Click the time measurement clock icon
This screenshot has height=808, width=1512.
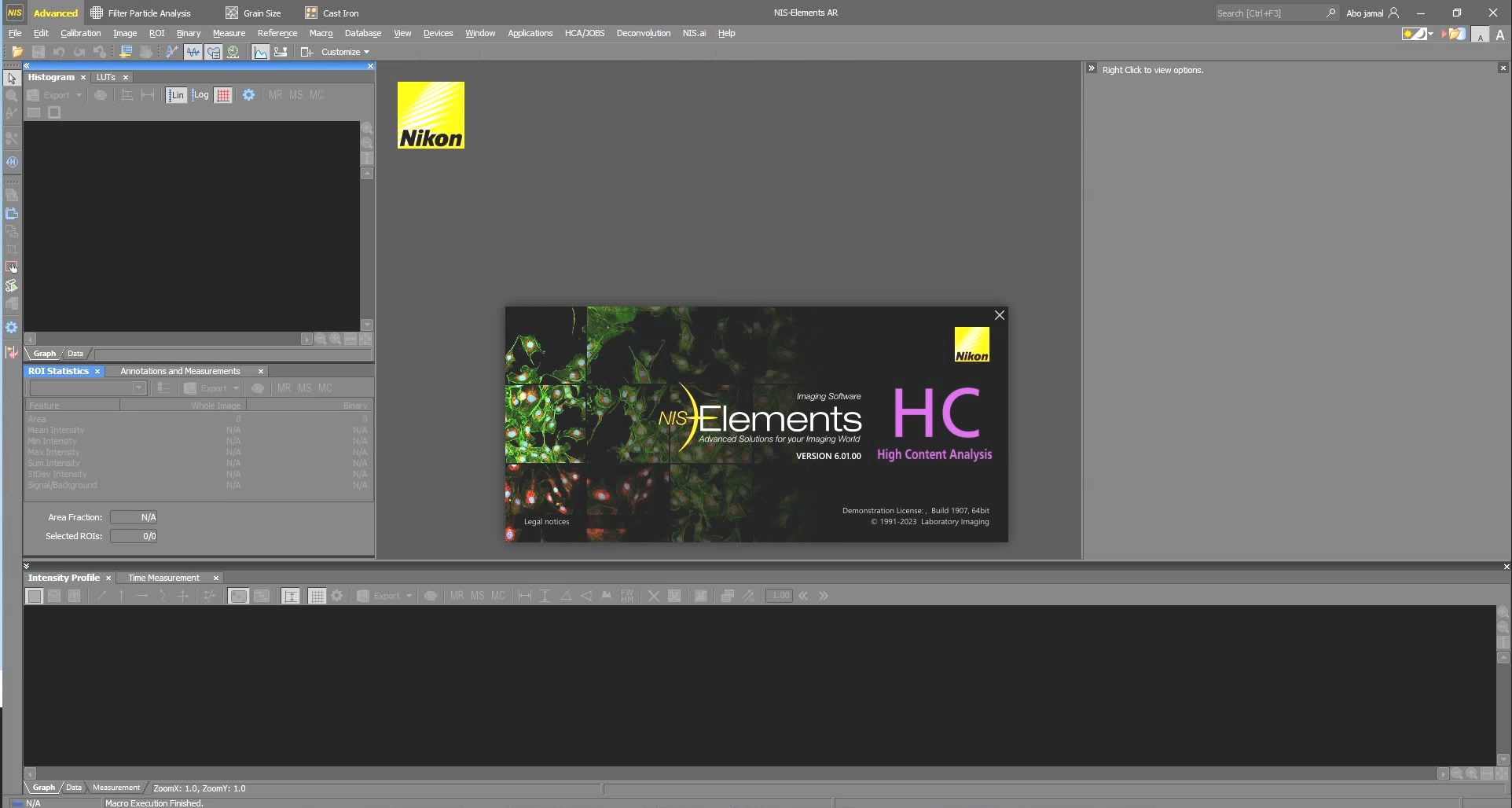233,52
